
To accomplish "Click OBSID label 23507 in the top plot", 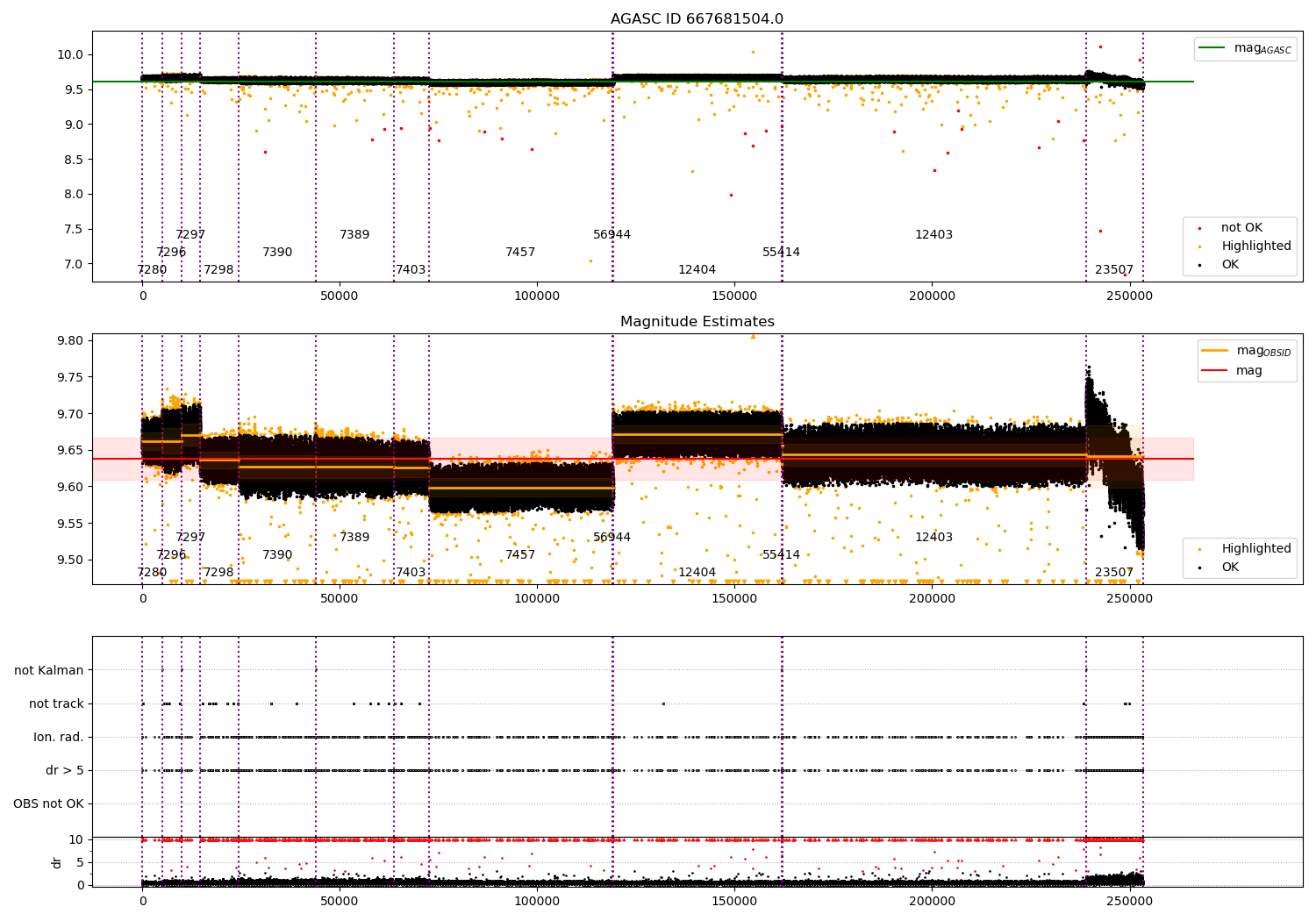I will tap(1114, 270).
